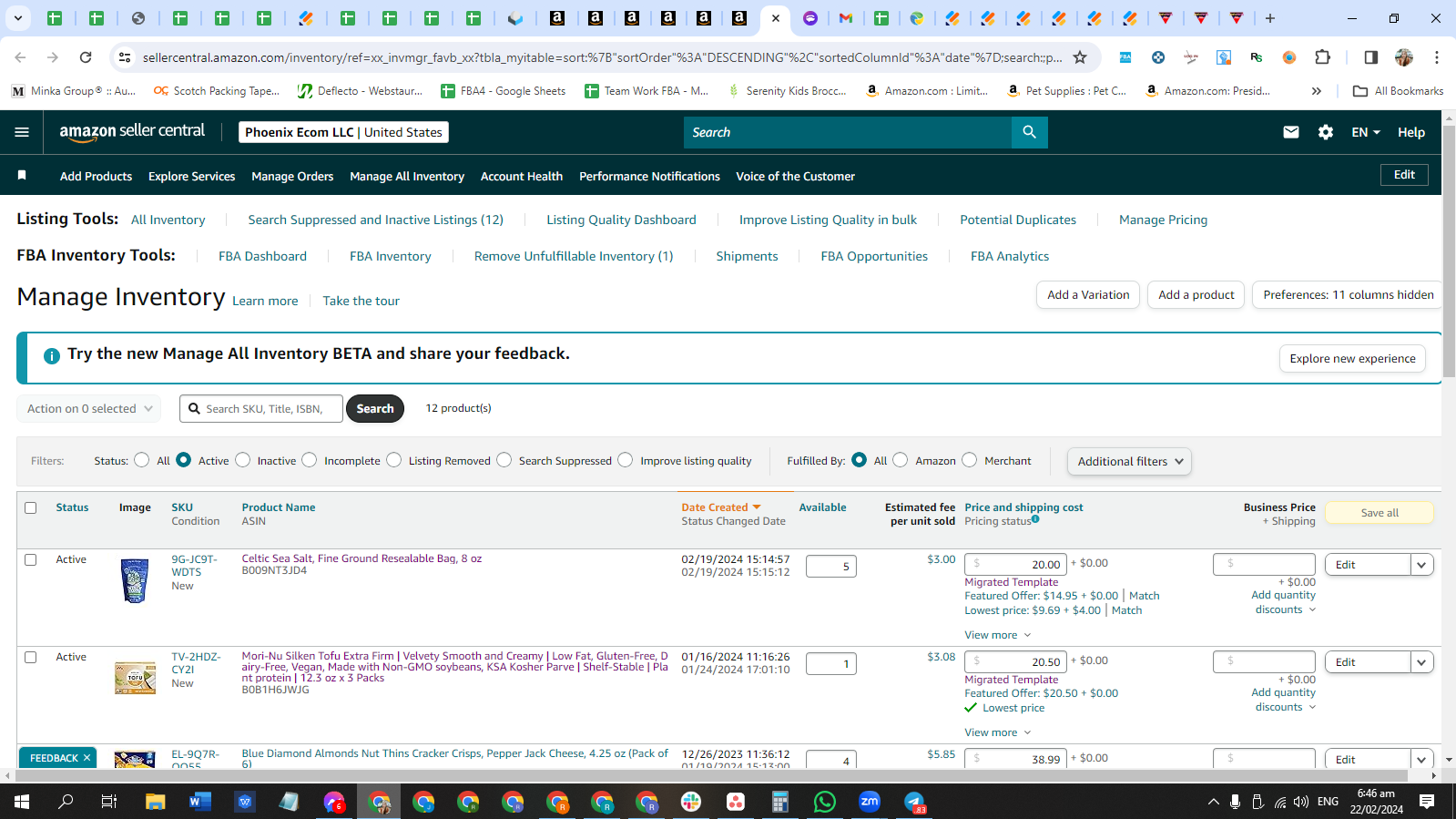The image size is (1456, 819).
Task: Expand View more for Celtic Sea Salt pricing
Action: pos(998,635)
